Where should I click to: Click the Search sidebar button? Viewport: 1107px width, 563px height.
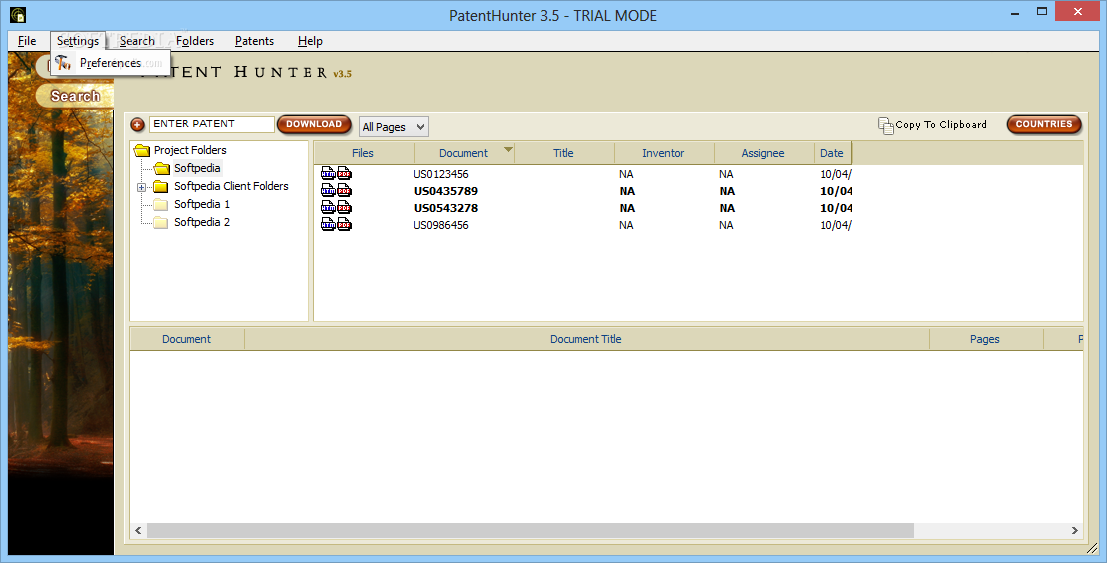[x=74, y=96]
